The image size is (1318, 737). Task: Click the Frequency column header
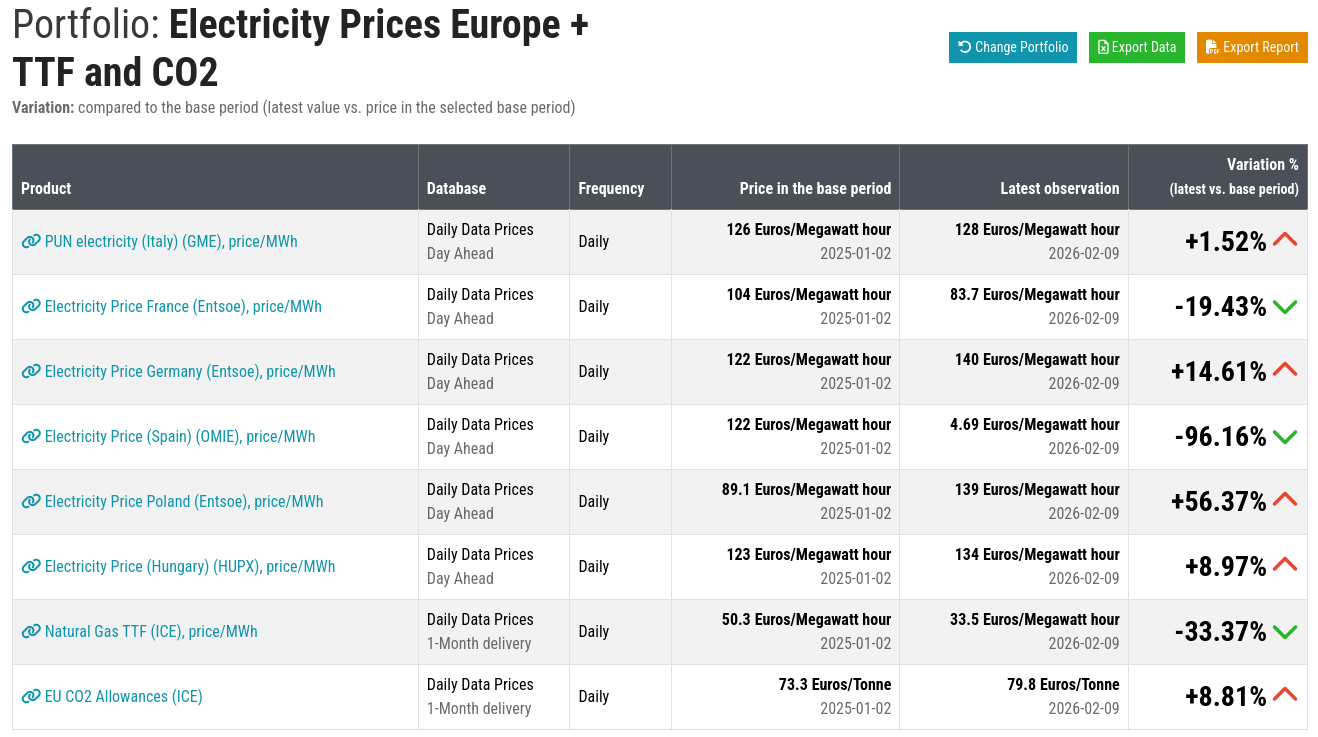pos(611,188)
